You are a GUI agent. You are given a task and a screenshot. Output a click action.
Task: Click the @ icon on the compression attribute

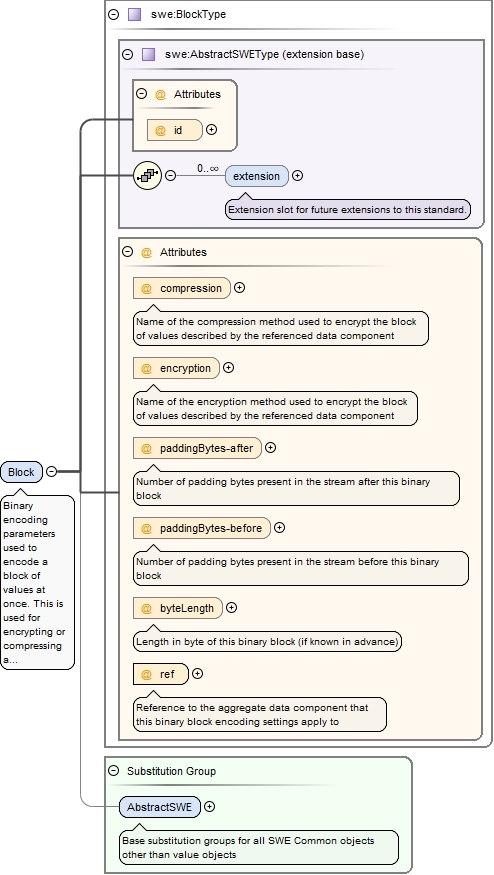click(x=146, y=289)
